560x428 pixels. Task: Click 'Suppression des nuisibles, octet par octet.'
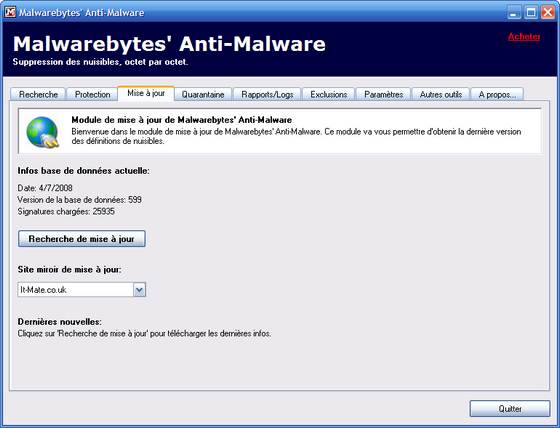coord(100,62)
